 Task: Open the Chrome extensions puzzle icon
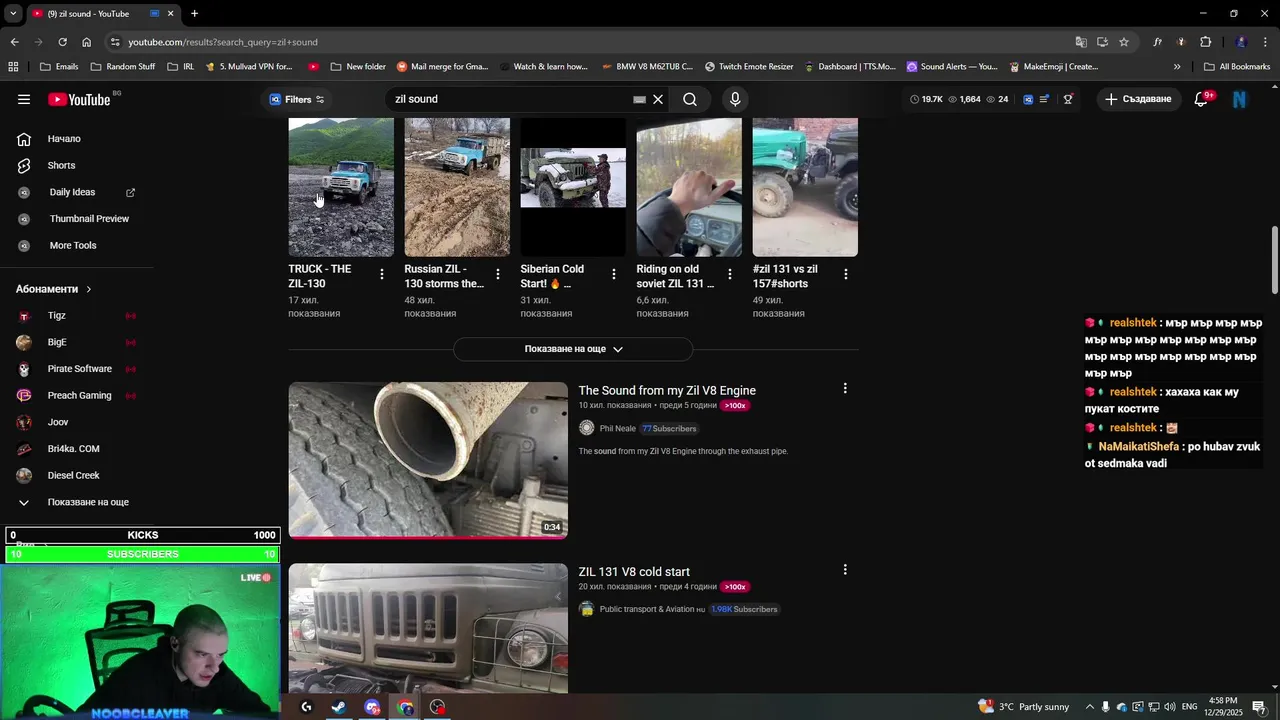pyautogui.click(x=1205, y=42)
